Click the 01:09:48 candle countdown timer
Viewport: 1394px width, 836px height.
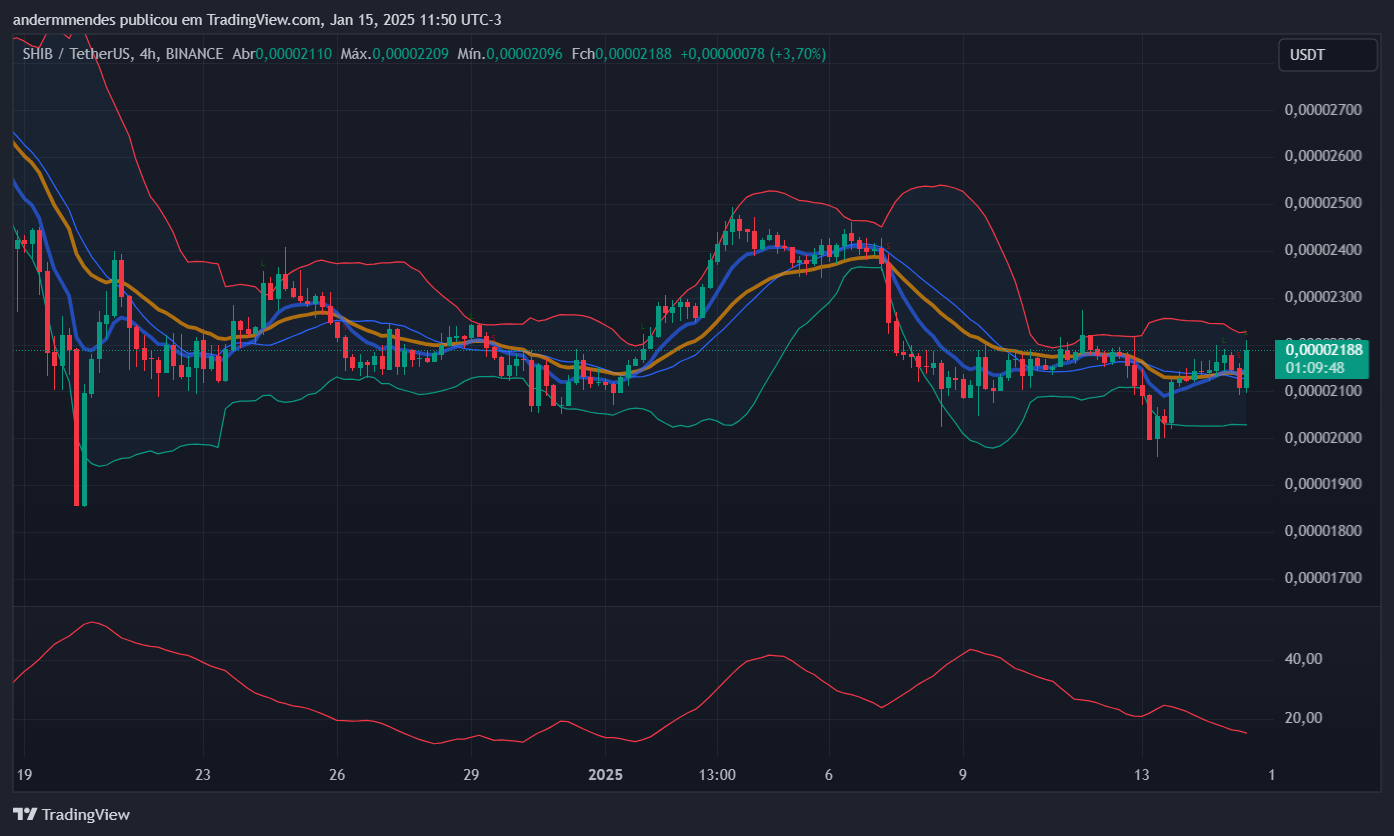click(1315, 368)
